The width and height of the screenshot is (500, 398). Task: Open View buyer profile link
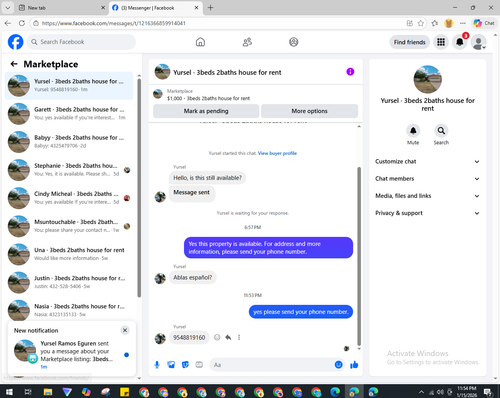[277, 153]
